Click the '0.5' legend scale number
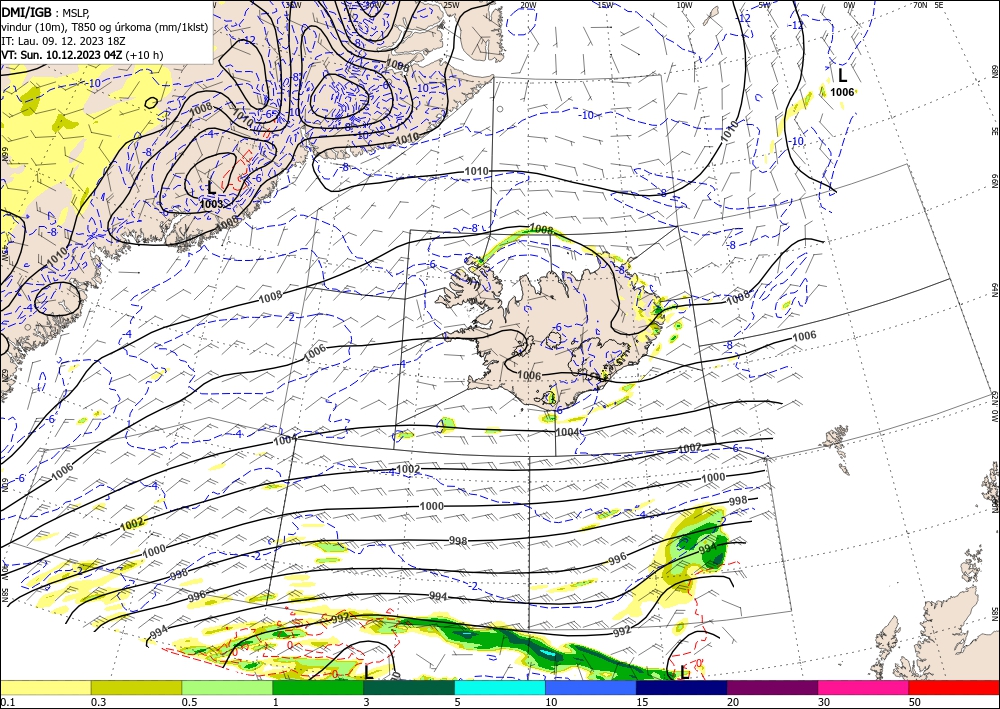The image size is (1000, 709). pos(189,702)
